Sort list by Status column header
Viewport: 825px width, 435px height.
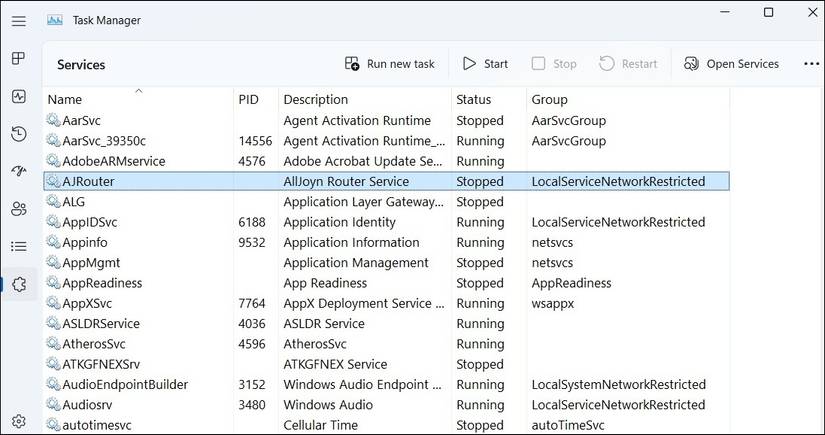474,100
